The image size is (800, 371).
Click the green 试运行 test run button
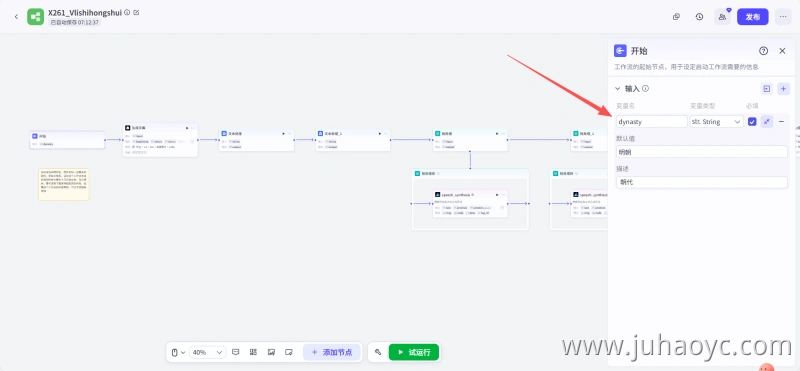coord(413,352)
